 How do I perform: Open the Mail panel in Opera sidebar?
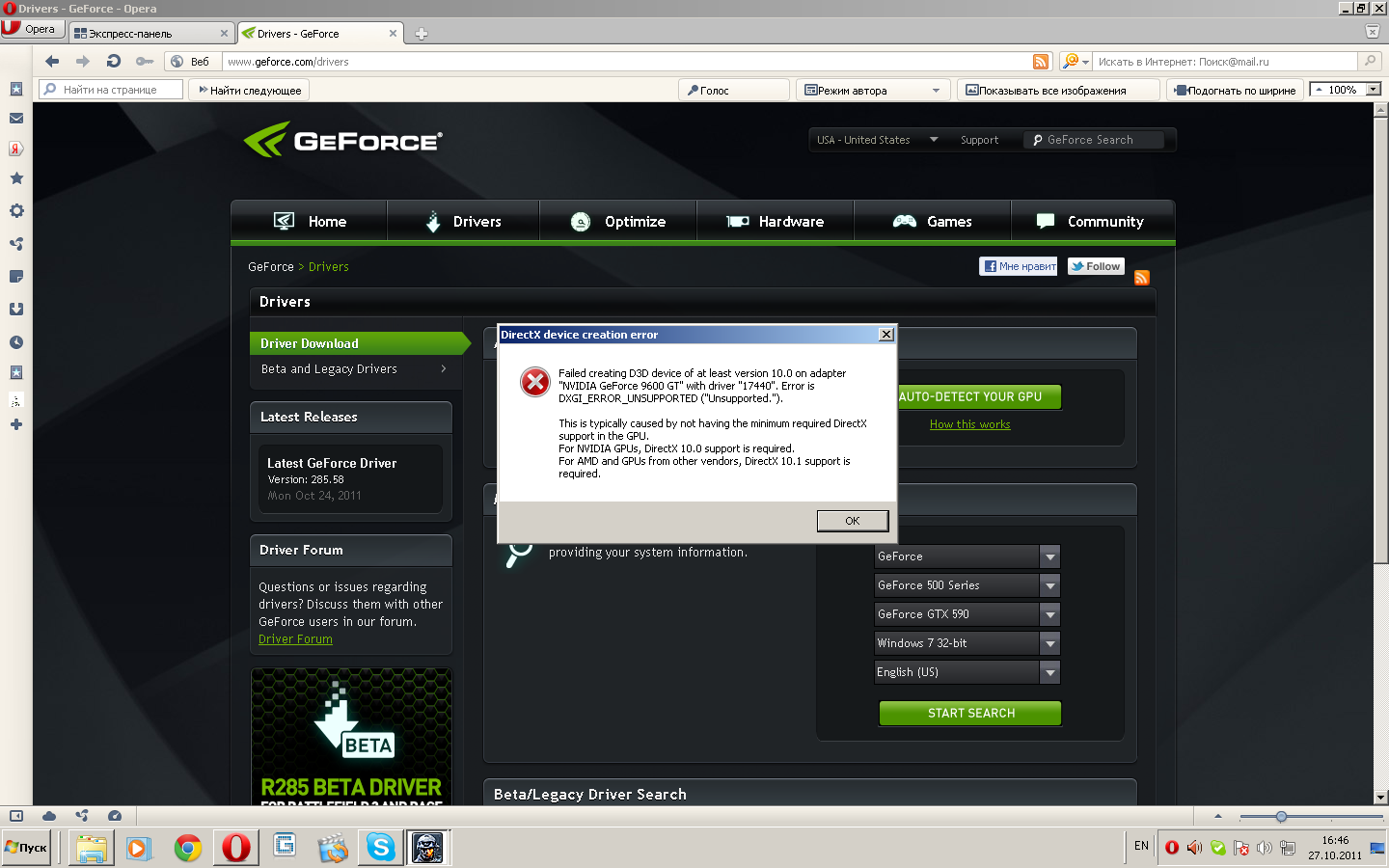(x=16, y=118)
